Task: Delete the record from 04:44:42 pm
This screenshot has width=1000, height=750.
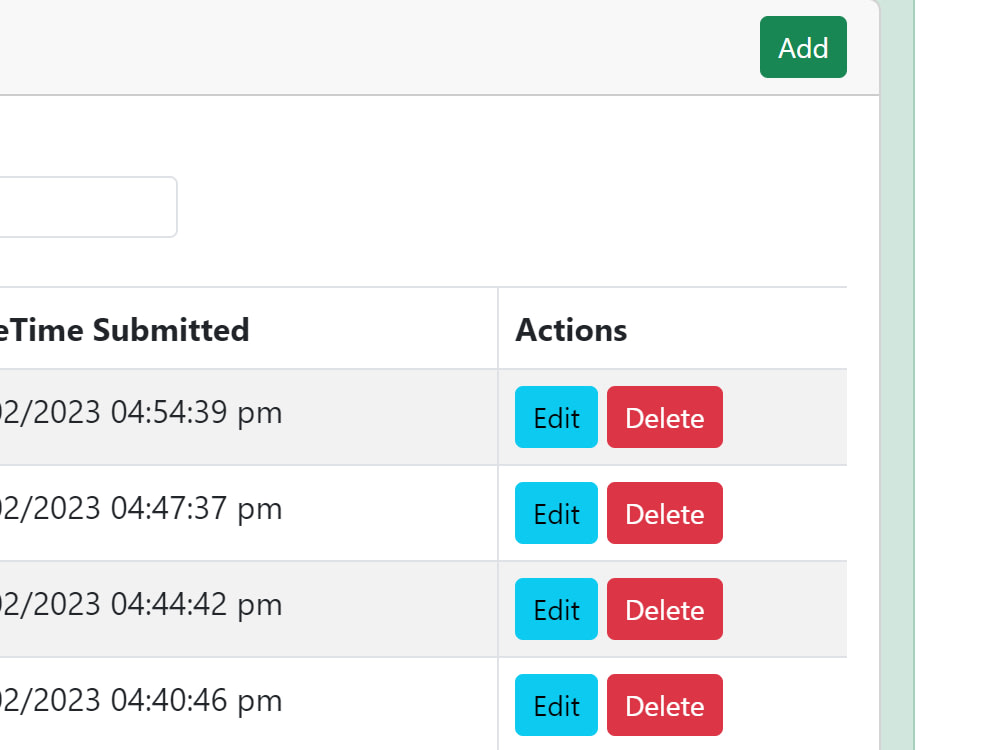Action: point(664,609)
